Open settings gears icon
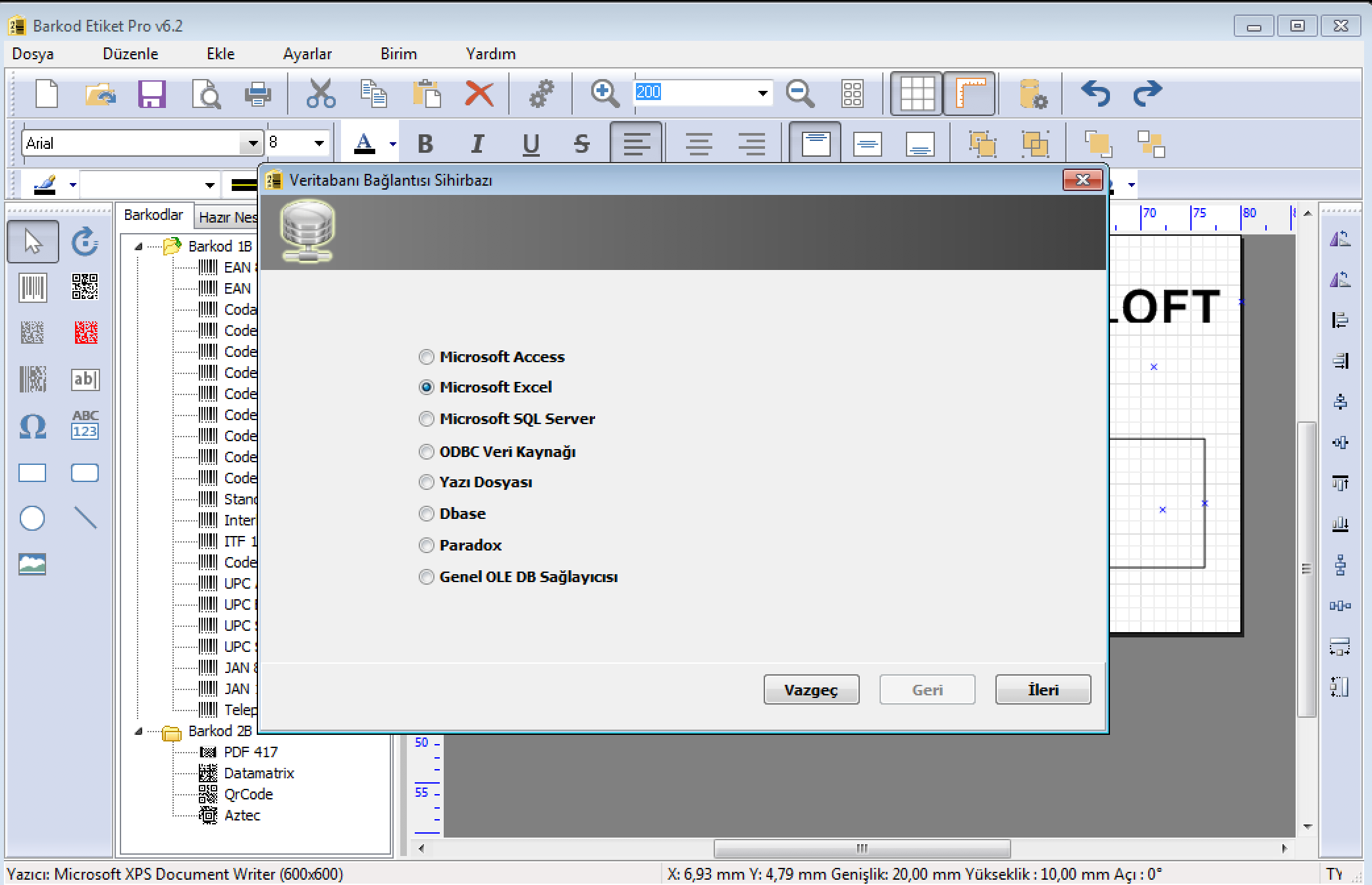1372x885 pixels. (x=542, y=94)
